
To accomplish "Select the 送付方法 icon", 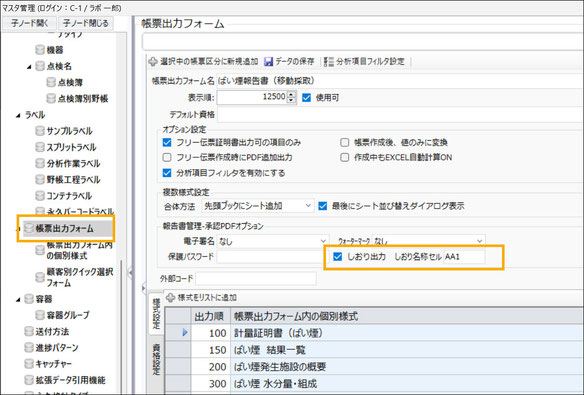I will coord(29,331).
